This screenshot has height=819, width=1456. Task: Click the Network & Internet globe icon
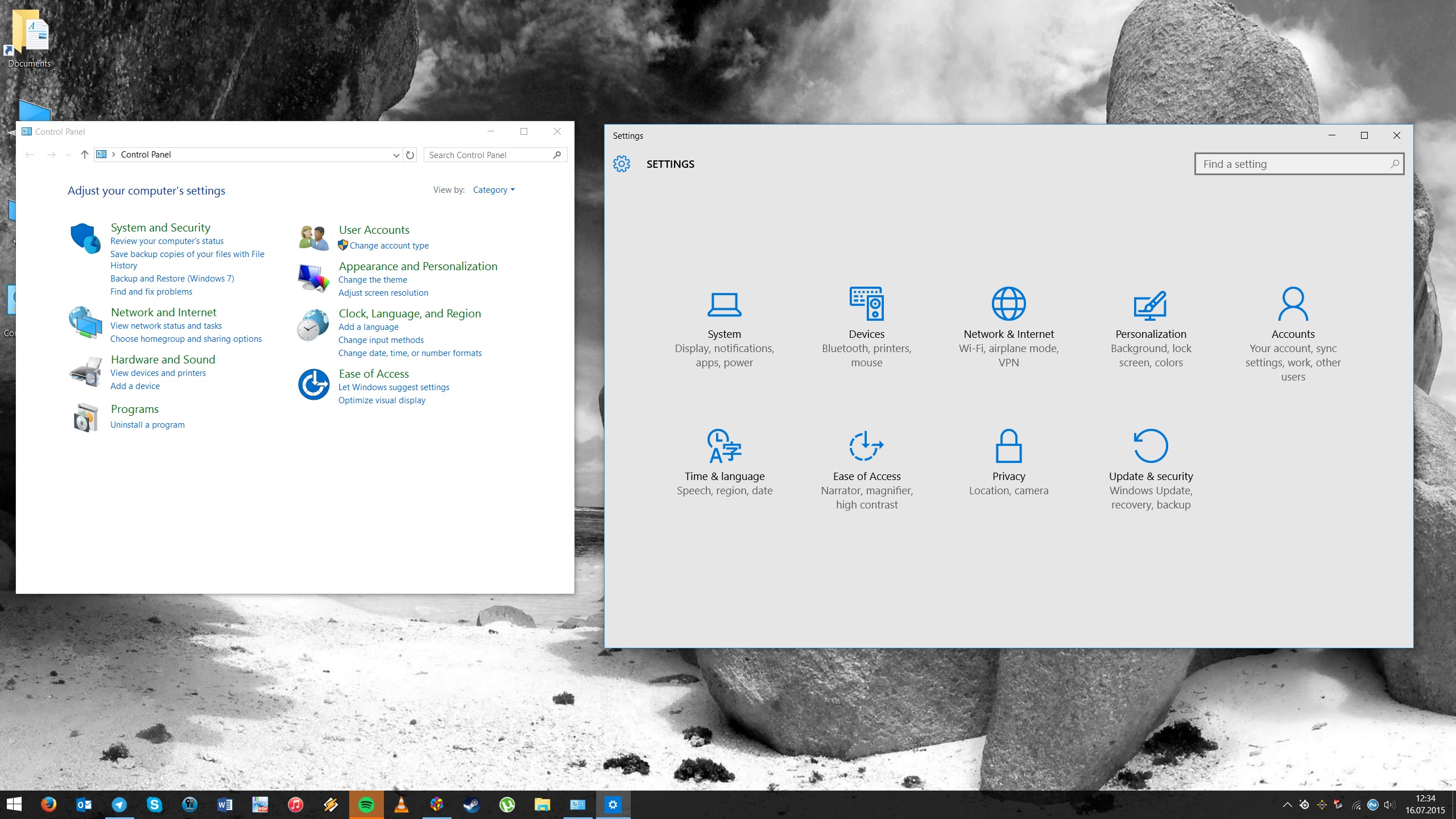(1008, 304)
